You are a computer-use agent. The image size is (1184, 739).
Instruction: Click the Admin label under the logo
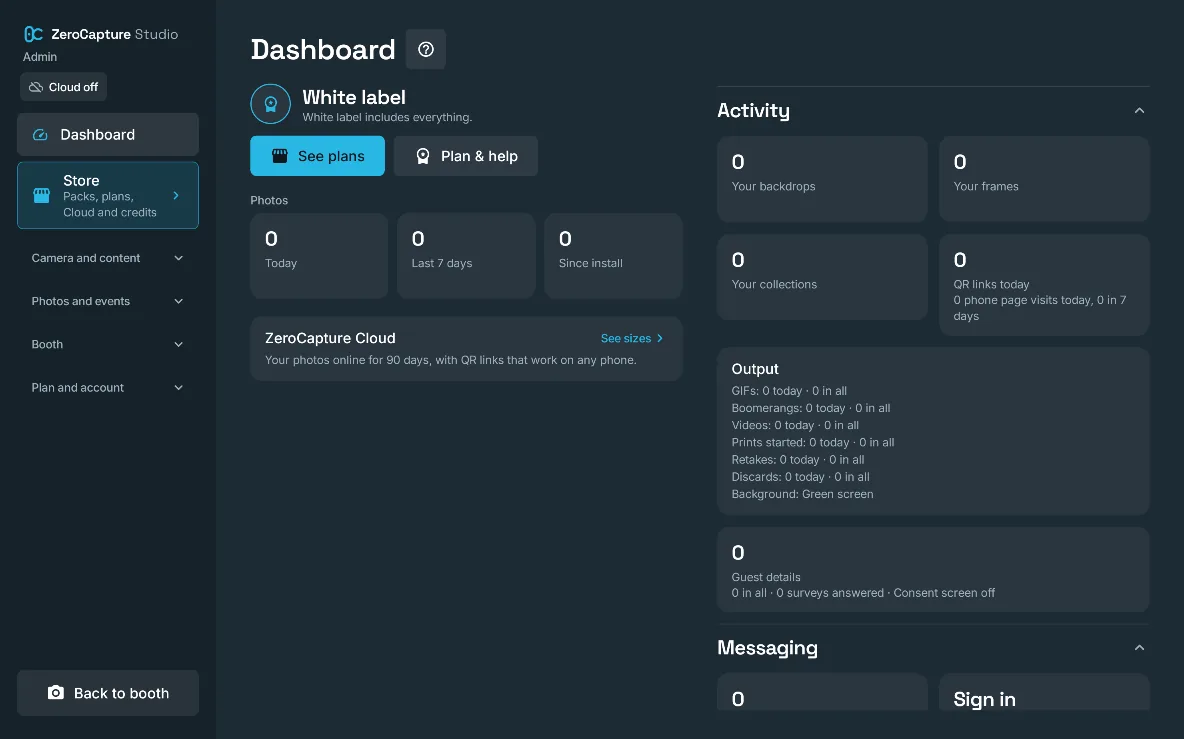tap(40, 57)
